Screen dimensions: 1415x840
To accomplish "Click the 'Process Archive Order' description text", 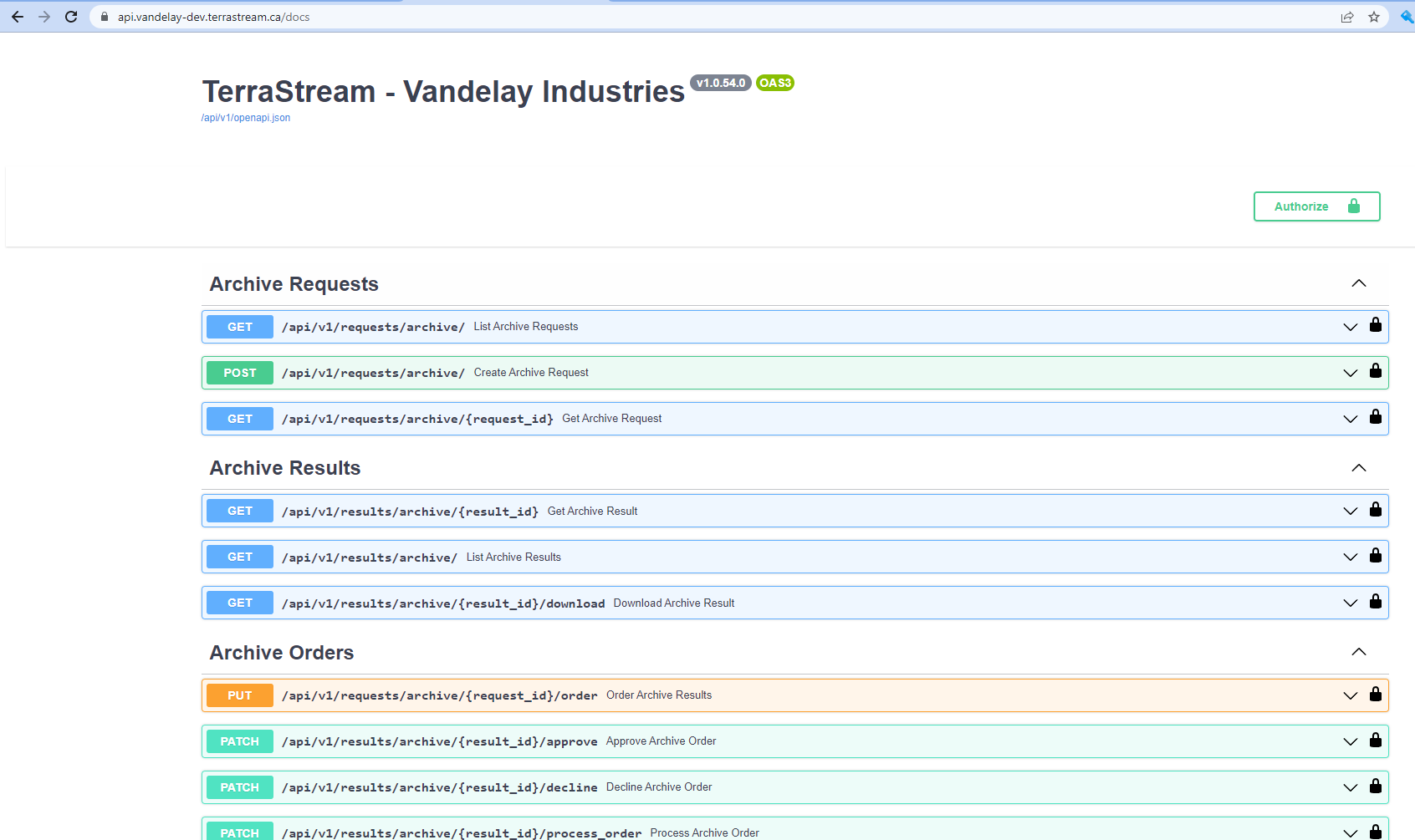I will tap(705, 832).
